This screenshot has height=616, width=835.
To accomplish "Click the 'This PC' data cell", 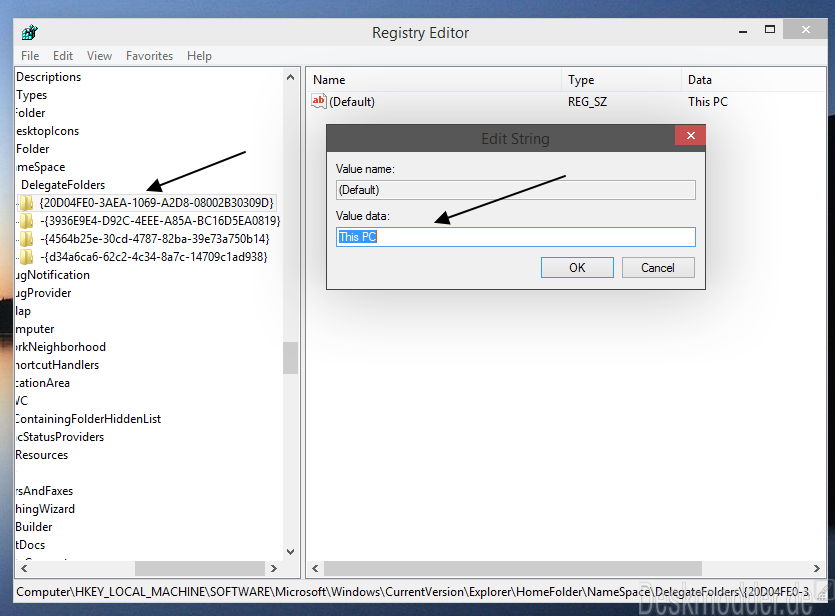I will point(708,102).
